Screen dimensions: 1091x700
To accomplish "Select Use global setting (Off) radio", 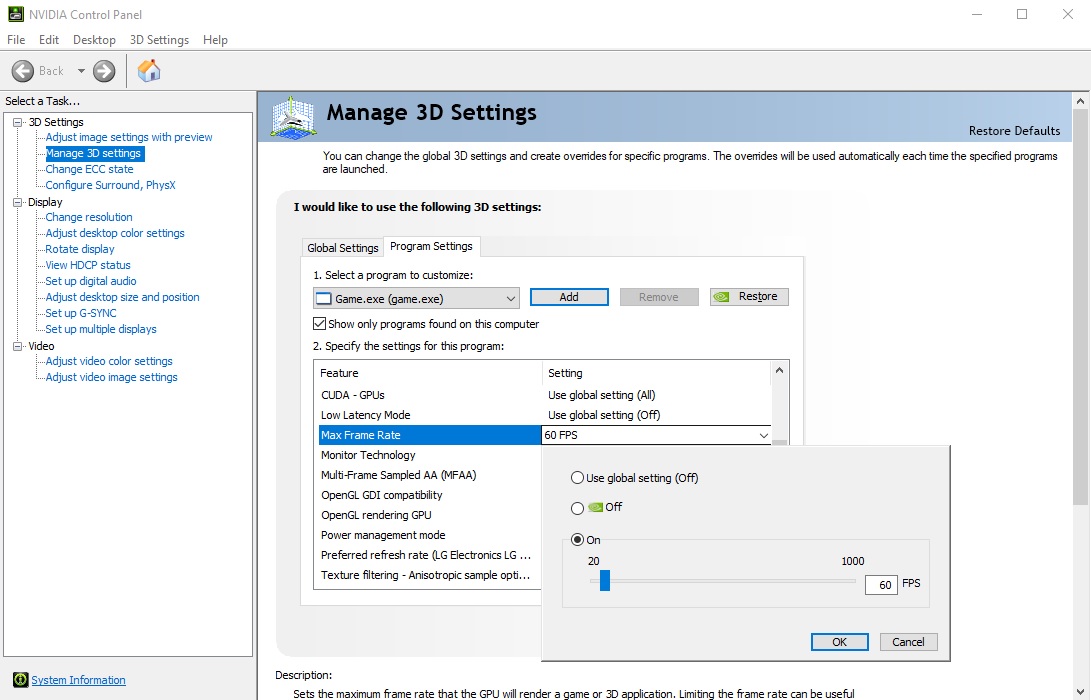I will (x=577, y=478).
